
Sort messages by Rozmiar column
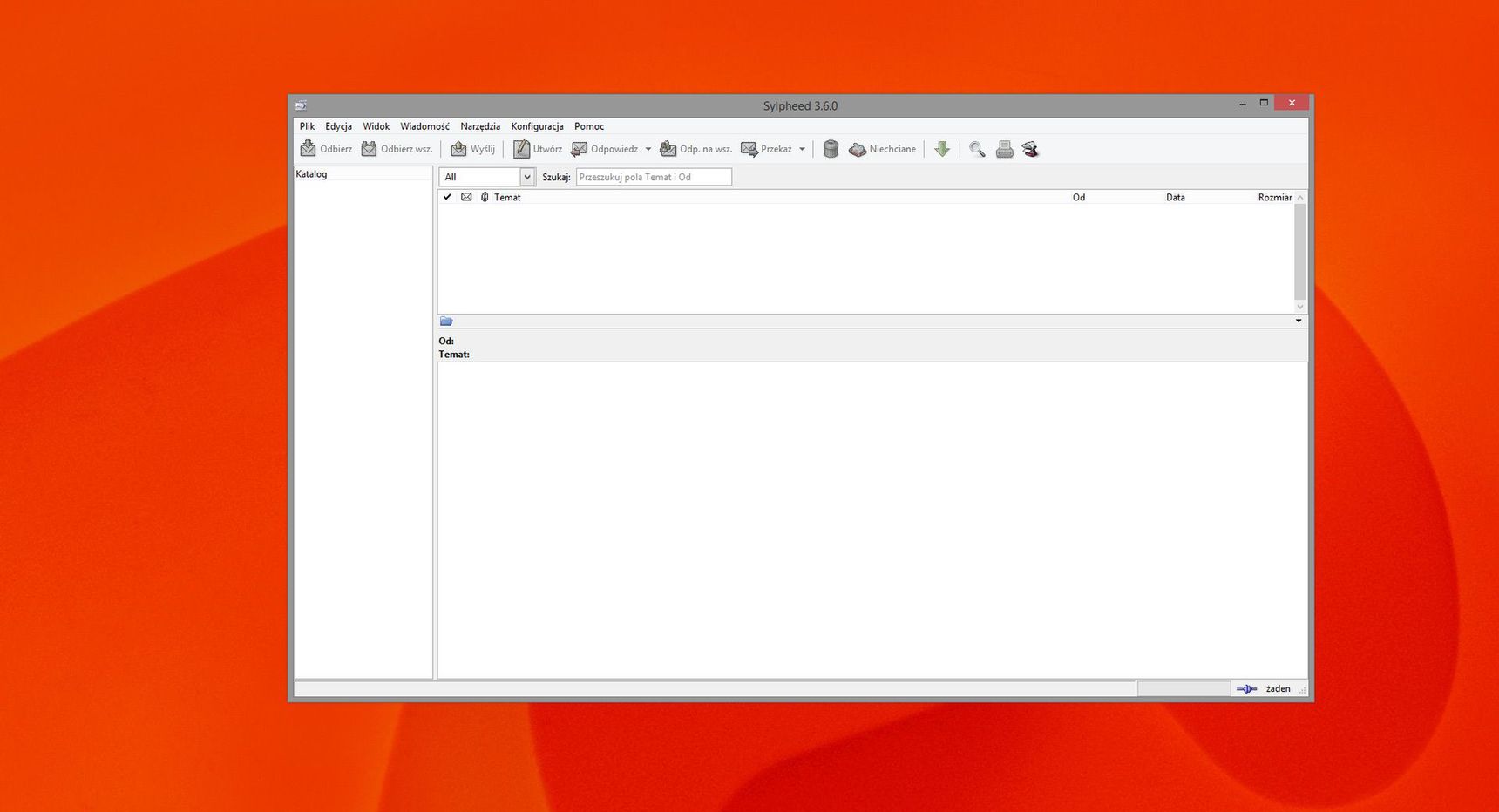coord(1273,197)
